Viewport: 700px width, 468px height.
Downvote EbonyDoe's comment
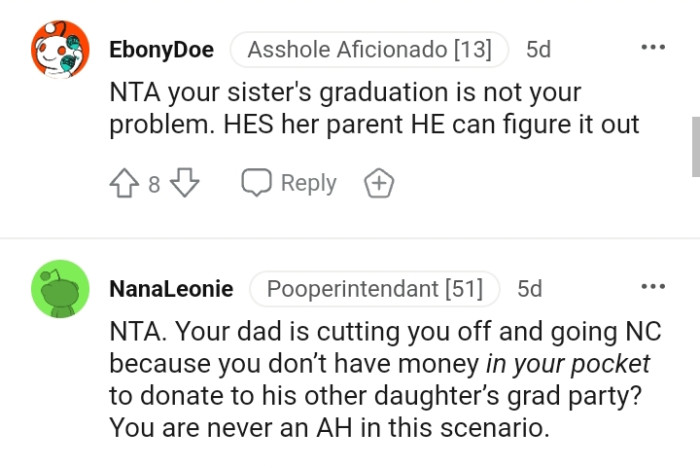point(187,183)
